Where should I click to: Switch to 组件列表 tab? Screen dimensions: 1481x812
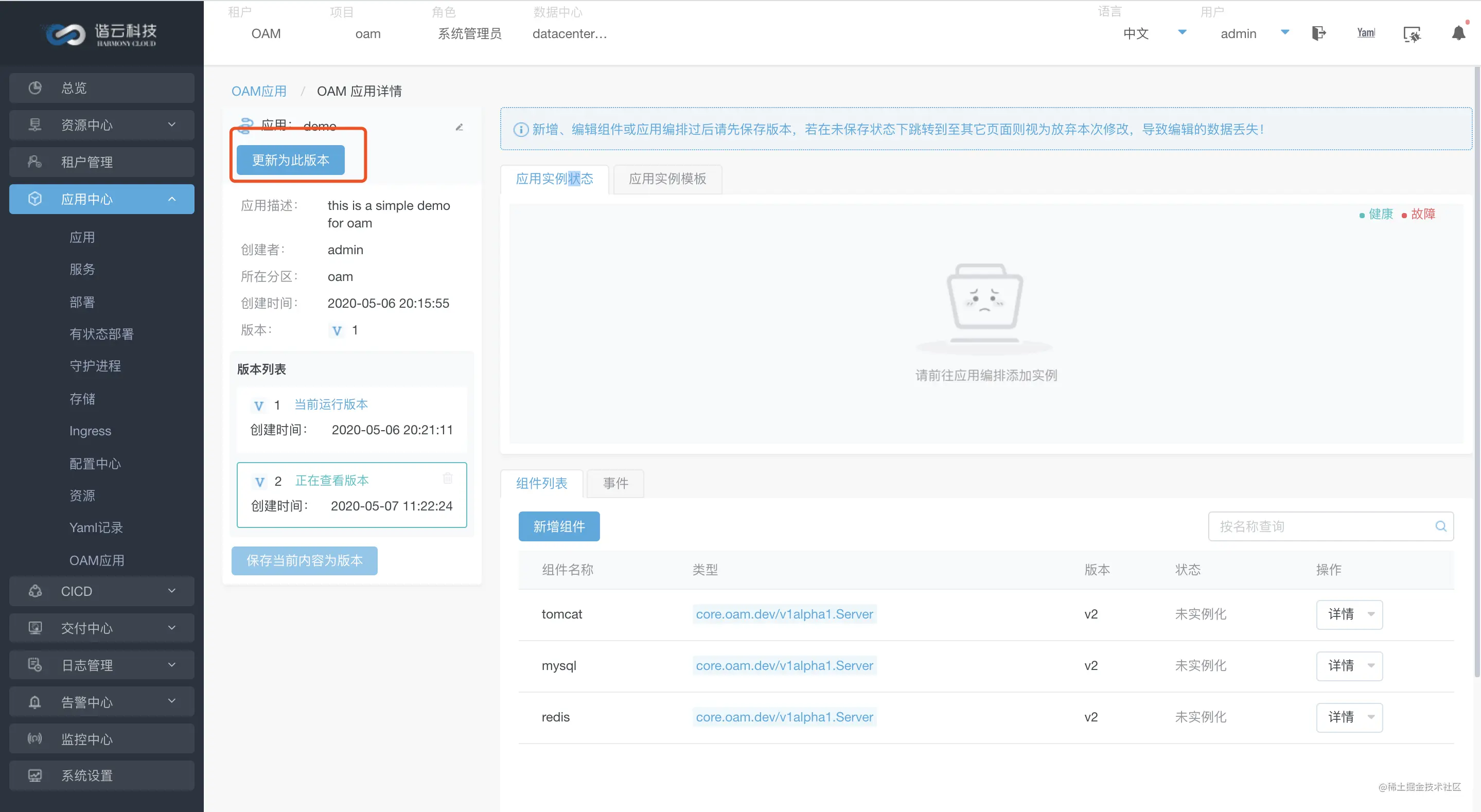541,483
